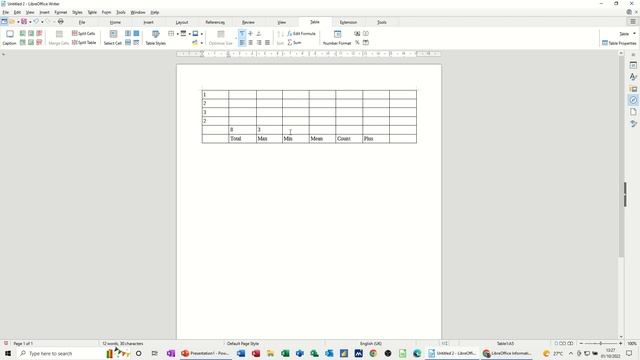Click the Percent number format icon
This screenshot has height=360, width=640.
[357, 42]
